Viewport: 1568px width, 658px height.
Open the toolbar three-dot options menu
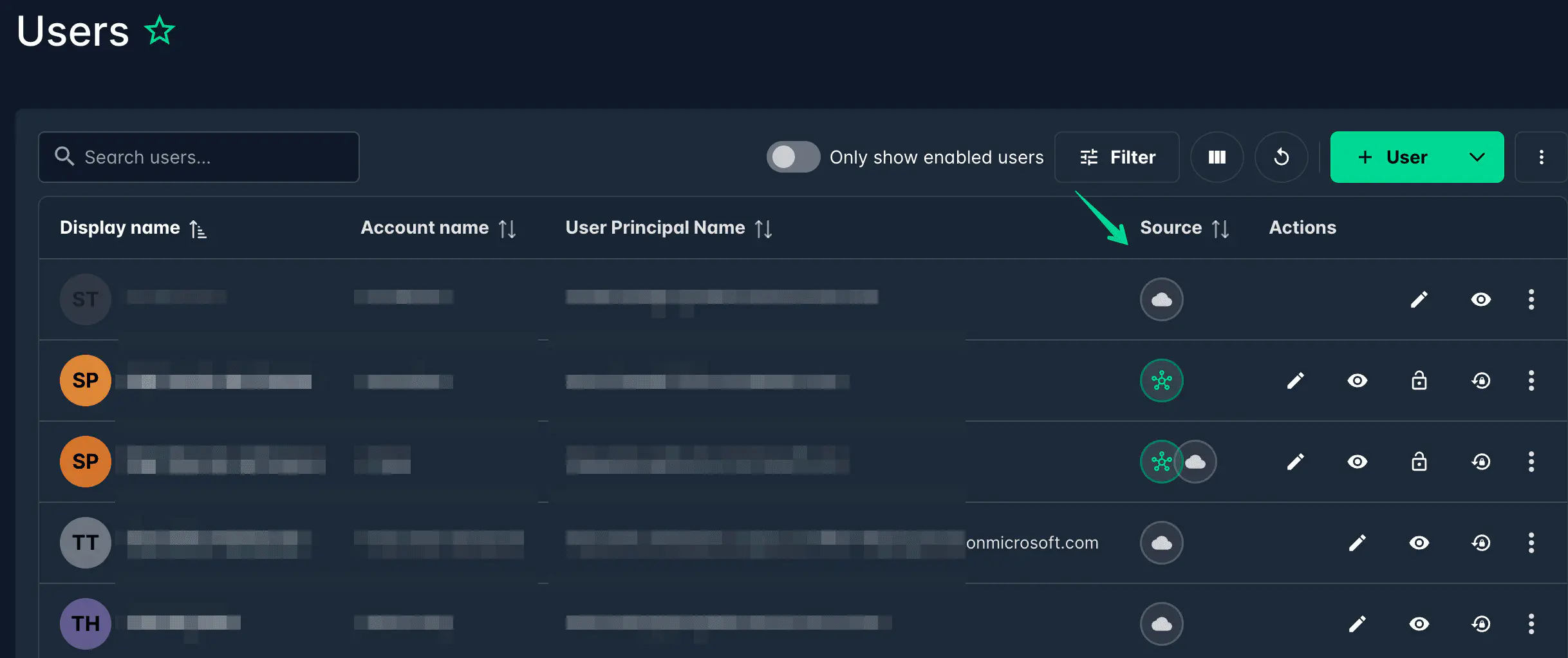point(1541,157)
